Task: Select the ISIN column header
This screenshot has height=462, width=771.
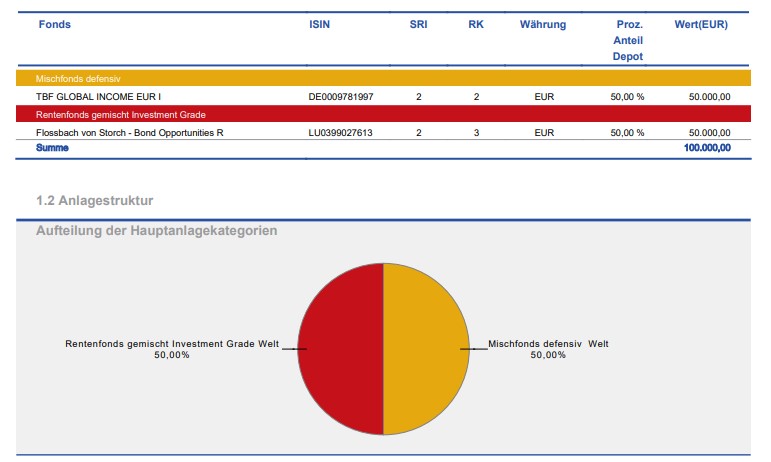Action: tap(319, 24)
